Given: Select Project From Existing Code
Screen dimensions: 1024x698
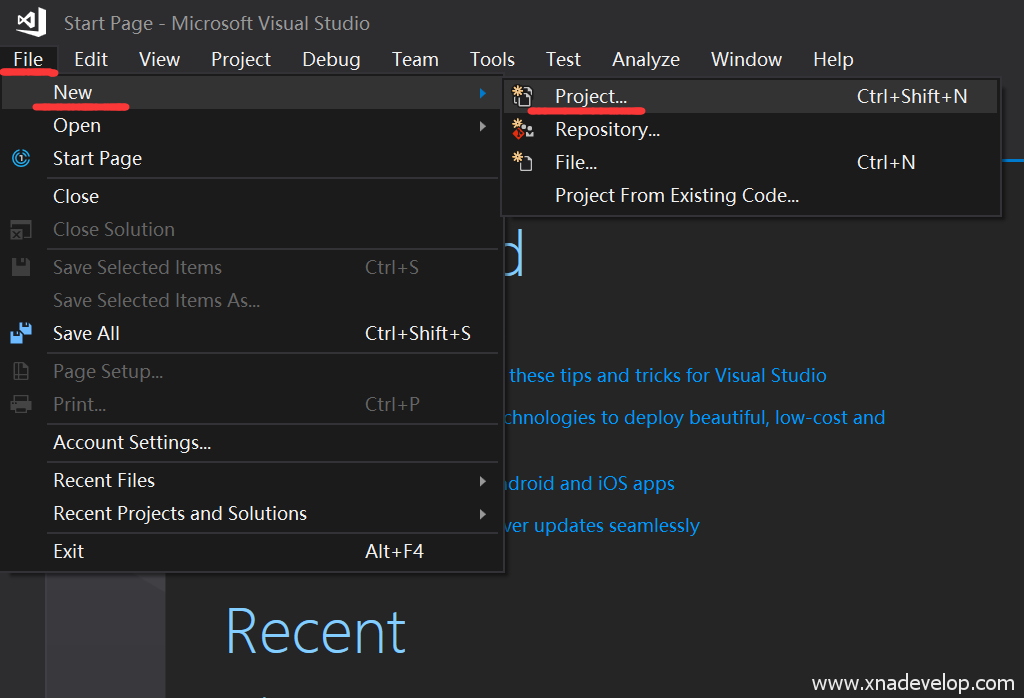Looking at the screenshot, I should point(676,195).
